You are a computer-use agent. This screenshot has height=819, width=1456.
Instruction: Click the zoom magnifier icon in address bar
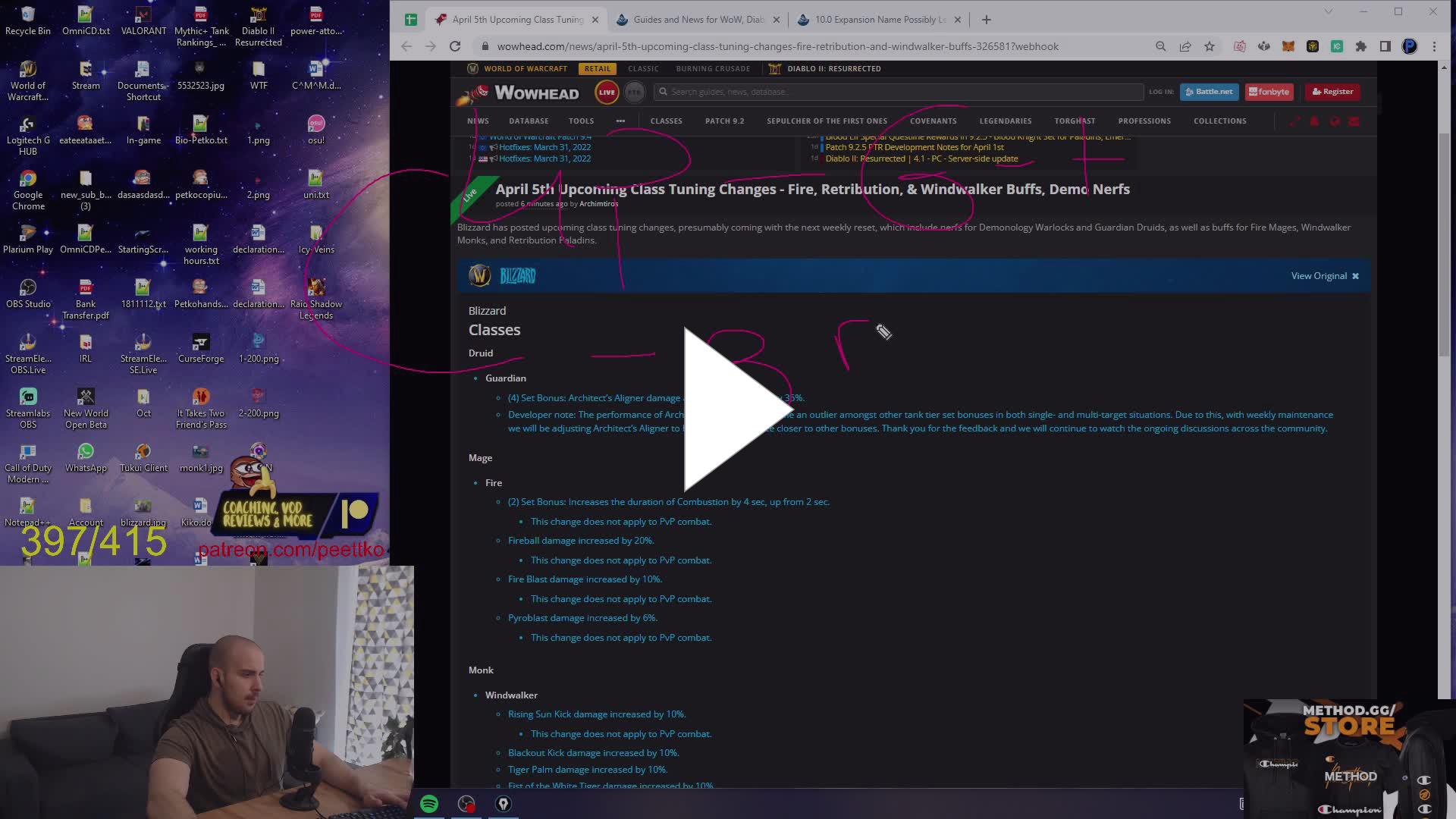(x=1160, y=46)
